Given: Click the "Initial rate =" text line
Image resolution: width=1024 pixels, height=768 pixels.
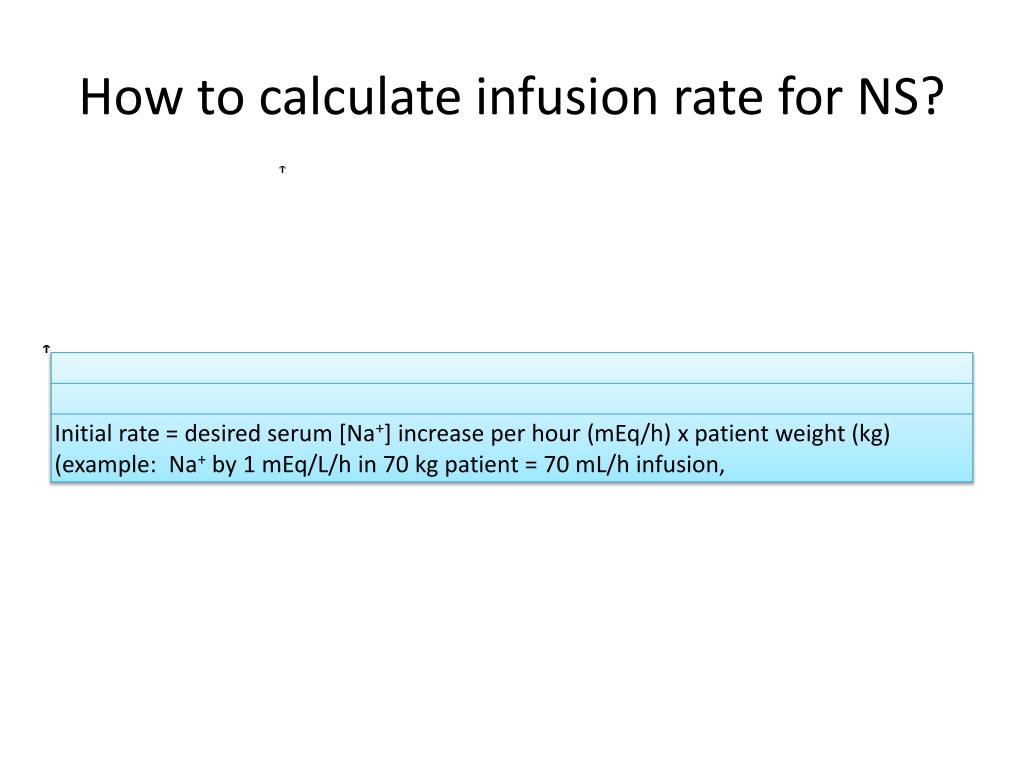Looking at the screenshot, I should coord(472,434).
